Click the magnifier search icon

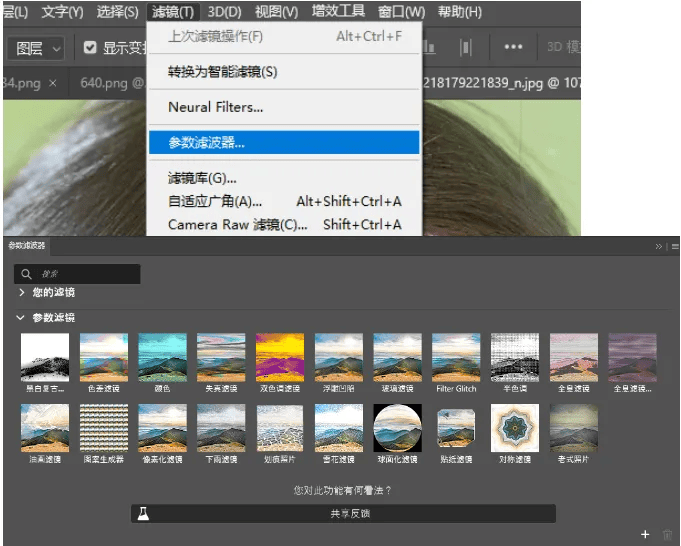(x=26, y=274)
